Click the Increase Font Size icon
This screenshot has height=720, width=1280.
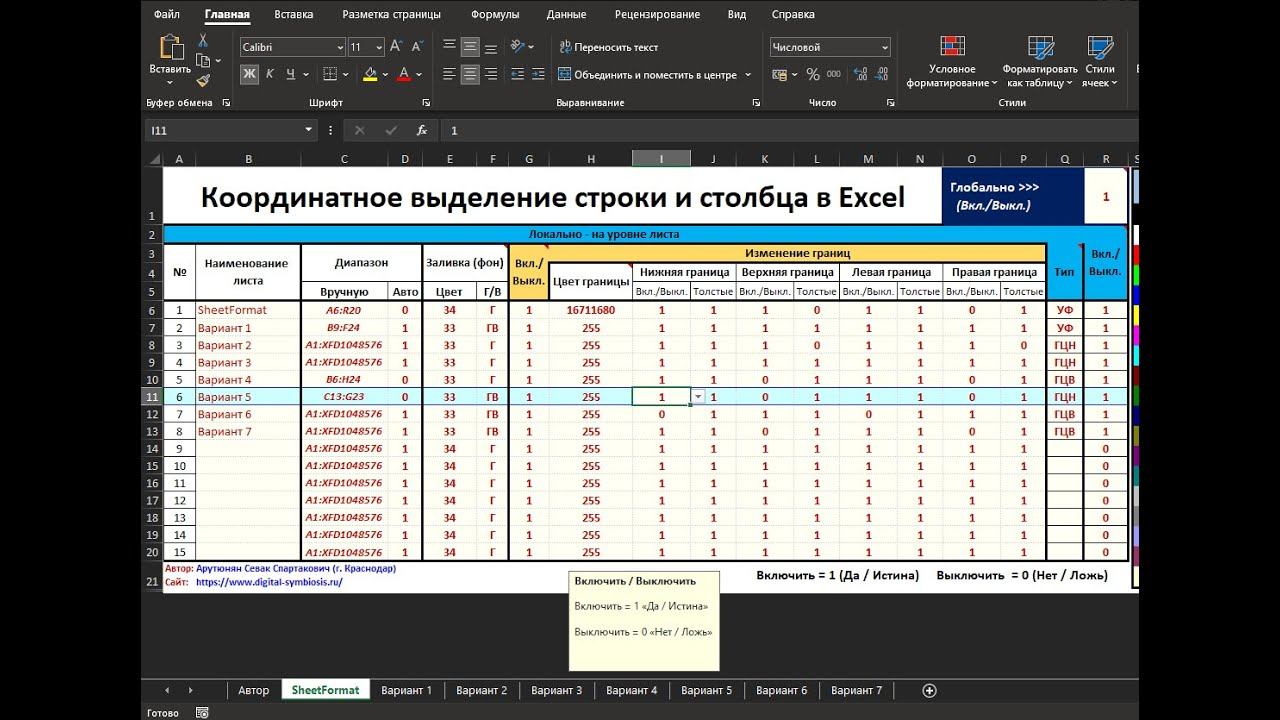[x=396, y=46]
